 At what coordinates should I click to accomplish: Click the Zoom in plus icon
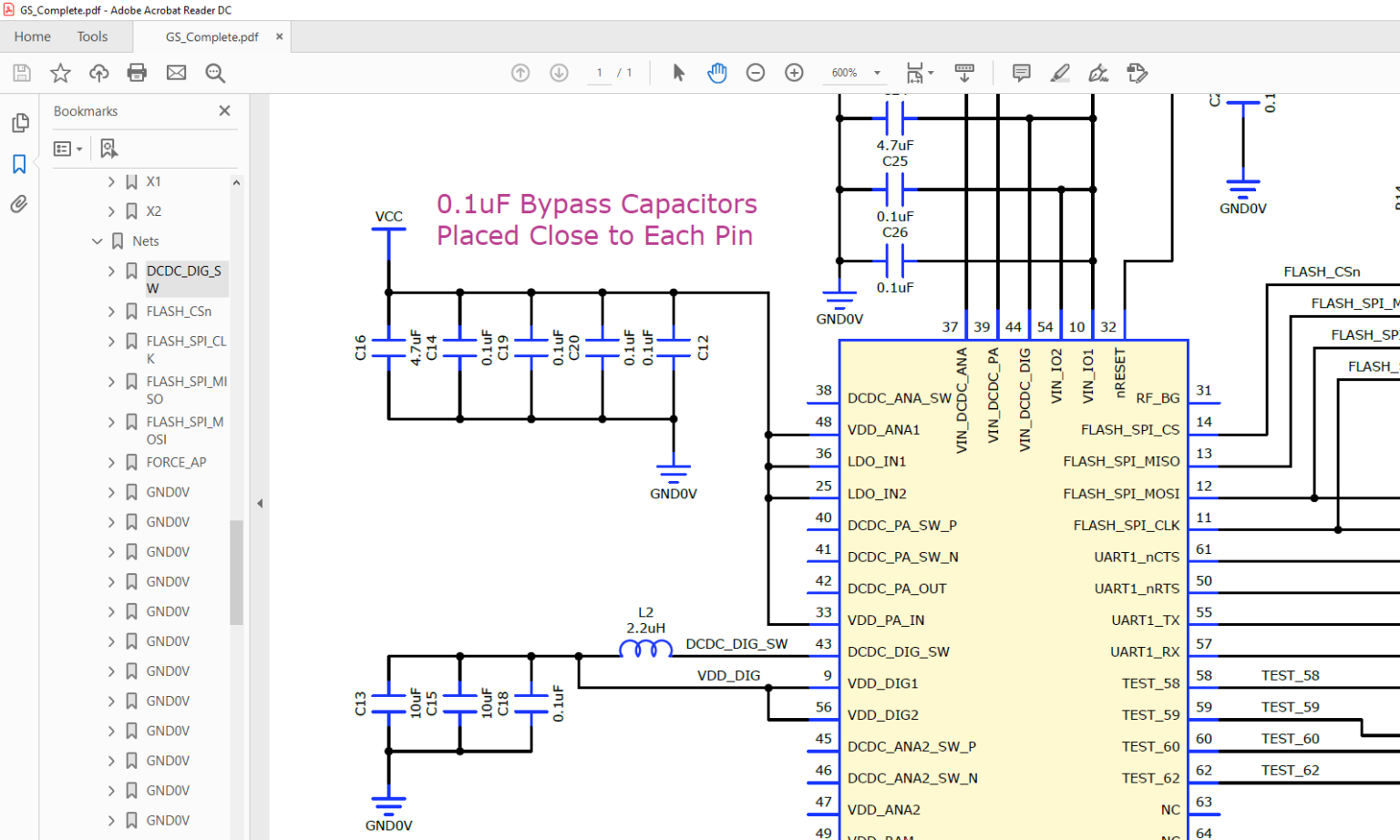794,73
